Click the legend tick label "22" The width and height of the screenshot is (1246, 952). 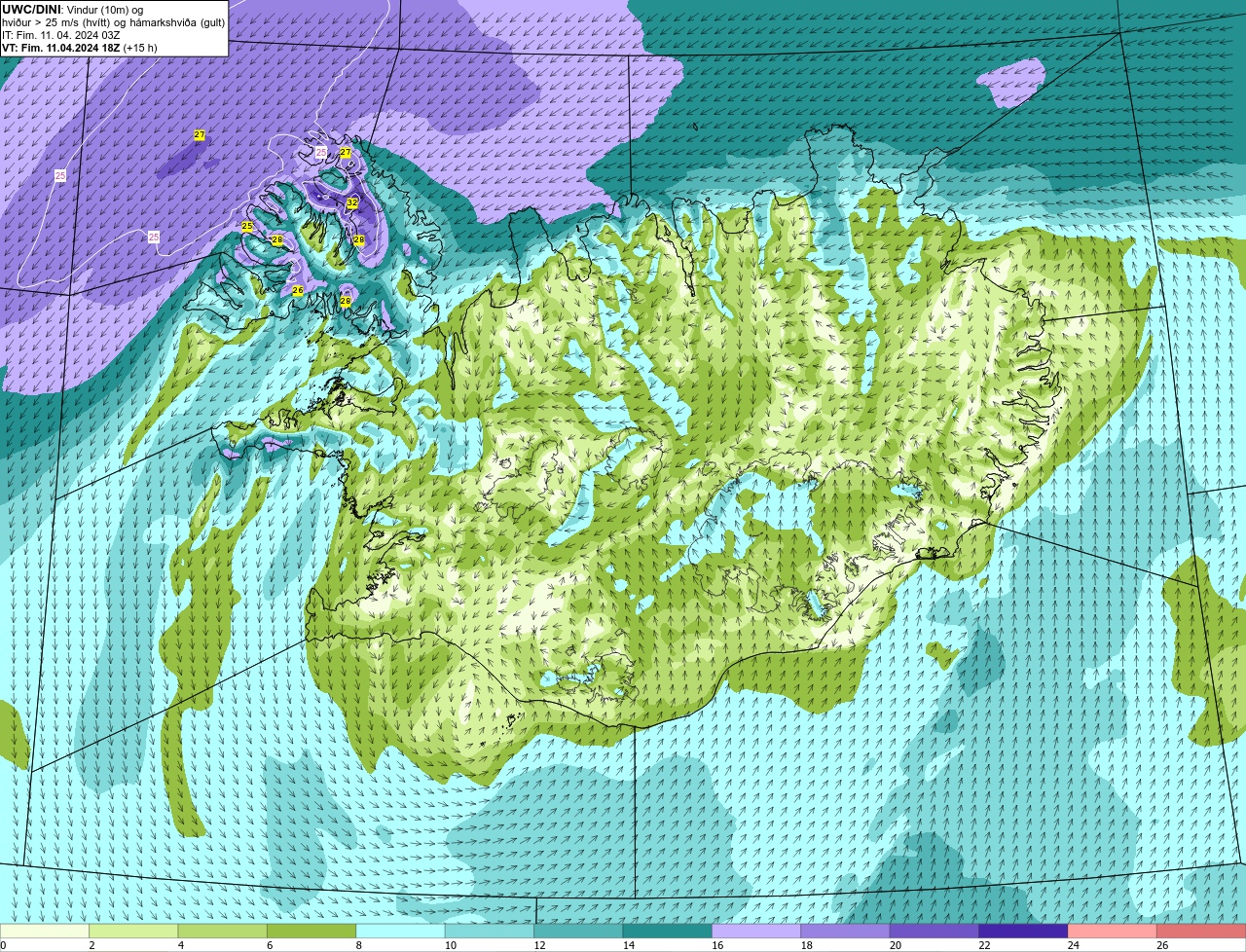[x=984, y=945]
